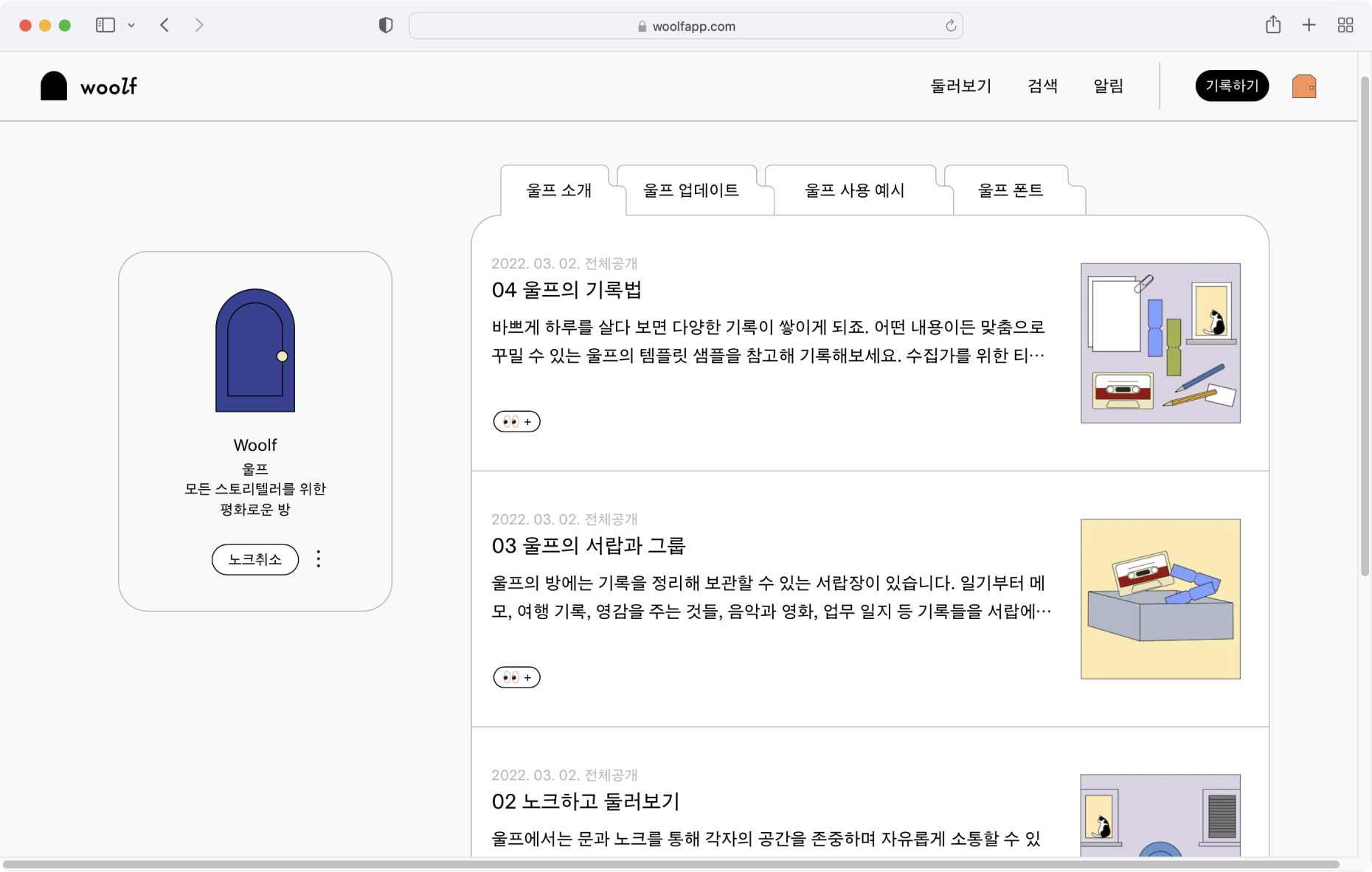This screenshot has width=1372, height=872.
Task: Click the Woolf profile name text
Action: tap(255, 446)
